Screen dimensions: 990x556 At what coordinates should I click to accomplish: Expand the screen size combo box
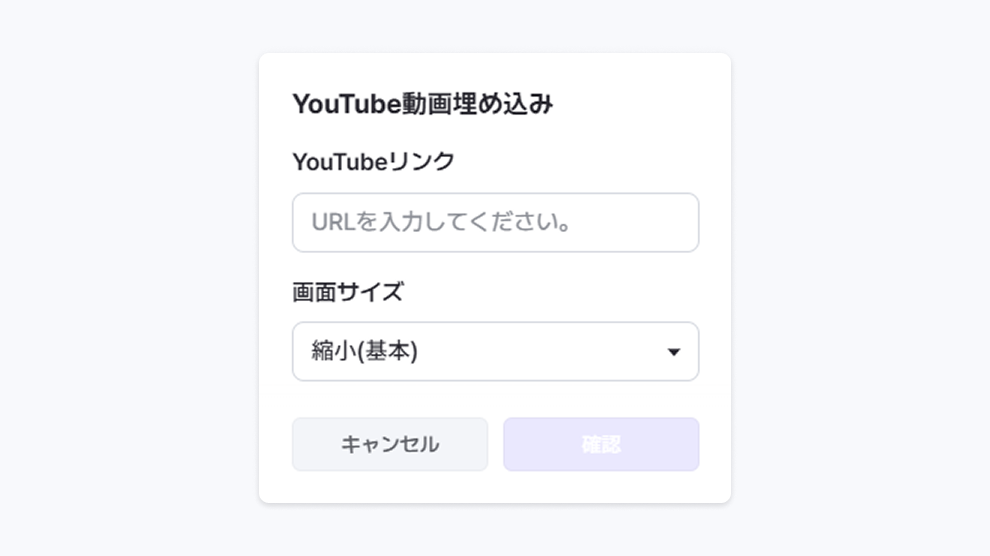click(495, 351)
